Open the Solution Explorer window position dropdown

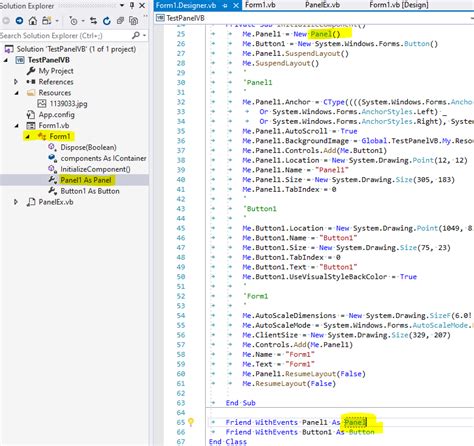[x=122, y=5]
